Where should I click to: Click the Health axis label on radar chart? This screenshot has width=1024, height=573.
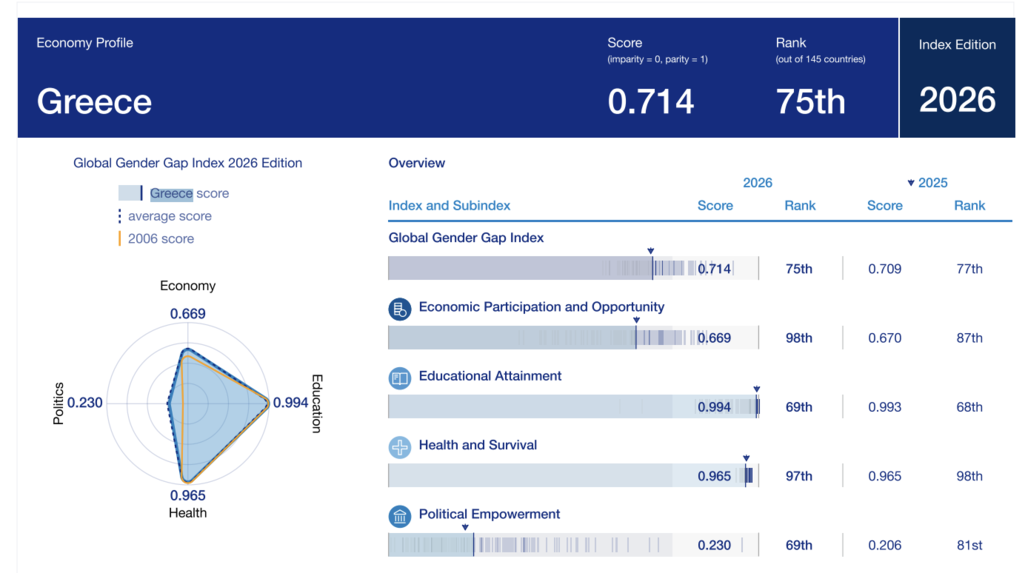(187, 513)
